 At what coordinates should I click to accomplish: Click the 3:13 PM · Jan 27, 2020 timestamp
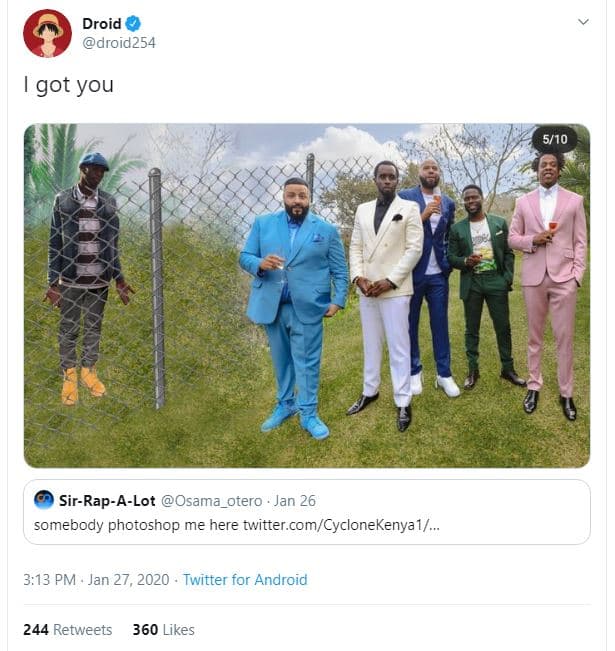95,580
